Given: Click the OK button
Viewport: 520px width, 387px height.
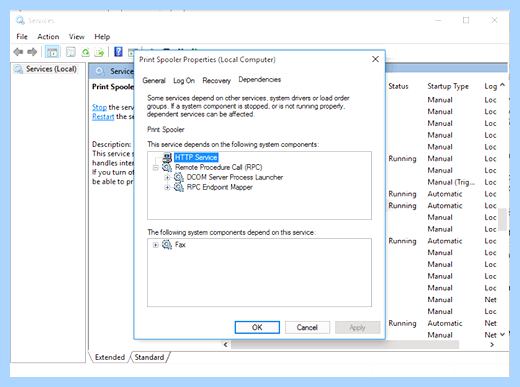Looking at the screenshot, I should [257, 327].
